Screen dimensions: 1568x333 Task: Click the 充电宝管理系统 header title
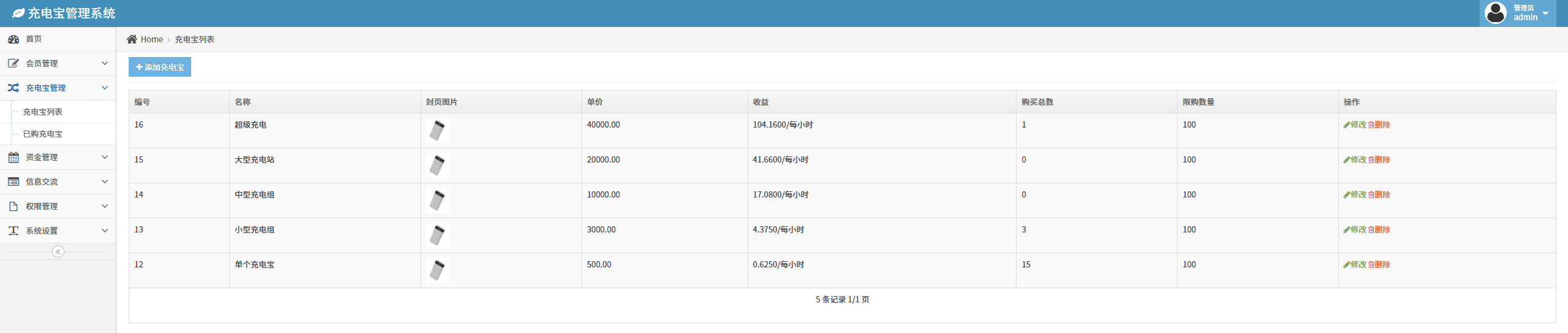click(72, 13)
